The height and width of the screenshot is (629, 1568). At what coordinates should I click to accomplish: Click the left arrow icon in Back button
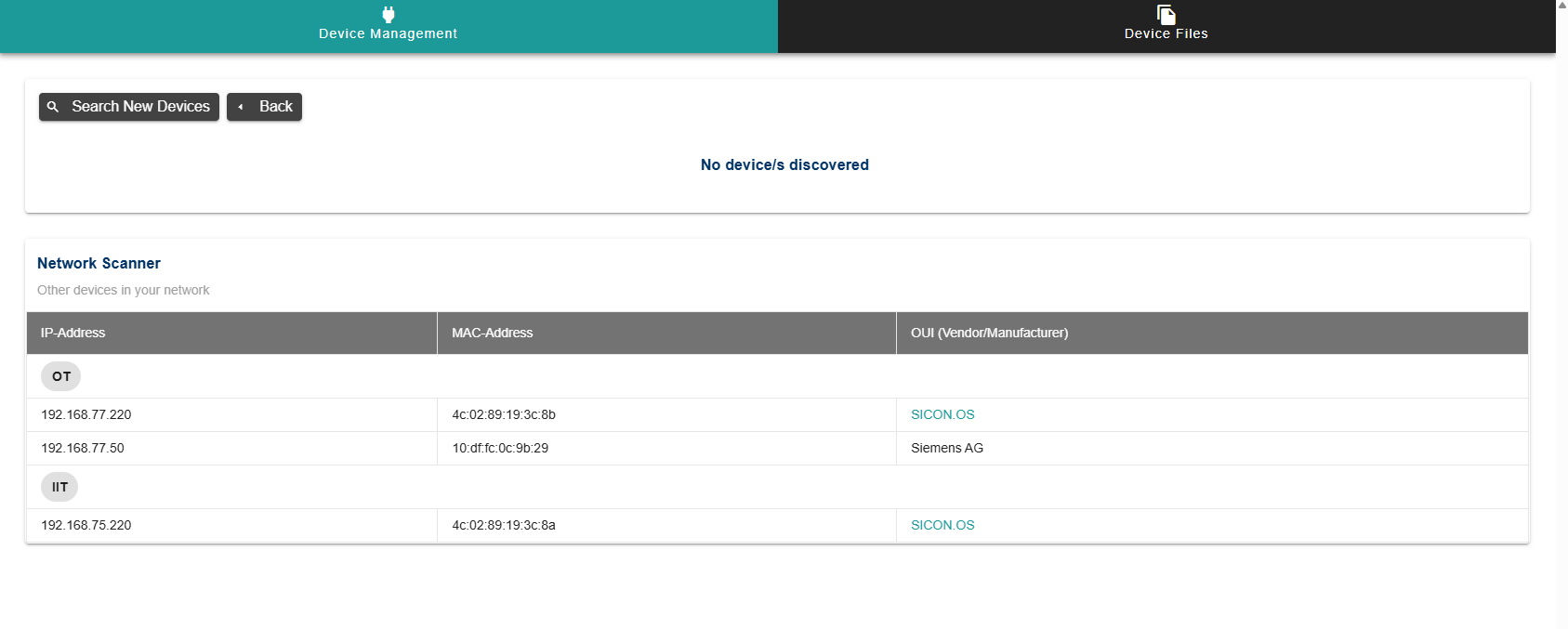(x=241, y=107)
